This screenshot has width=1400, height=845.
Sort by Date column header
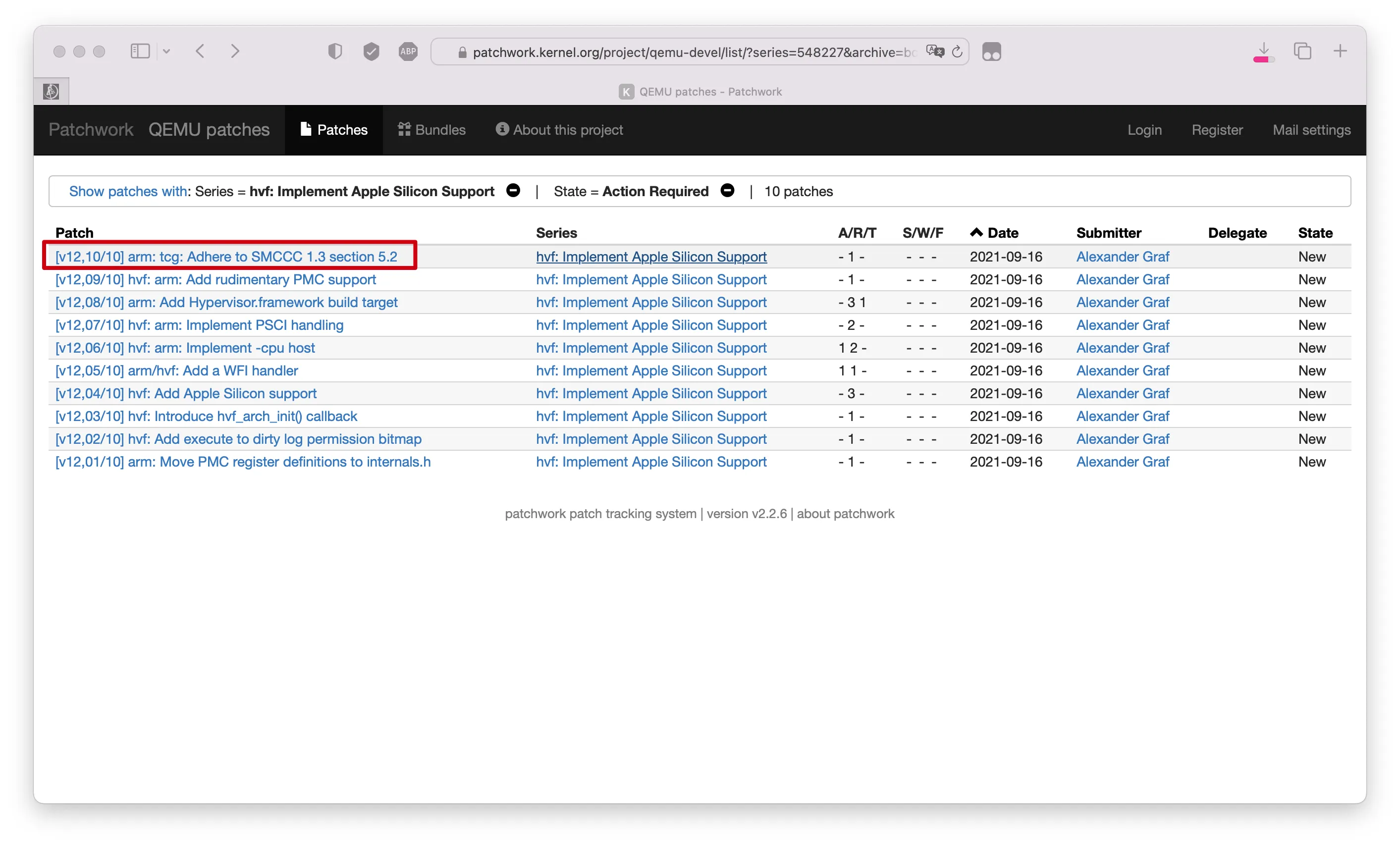[1003, 233]
